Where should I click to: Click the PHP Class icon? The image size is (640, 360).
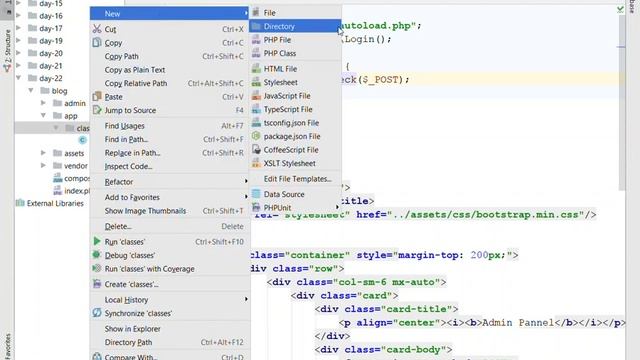pos(256,53)
